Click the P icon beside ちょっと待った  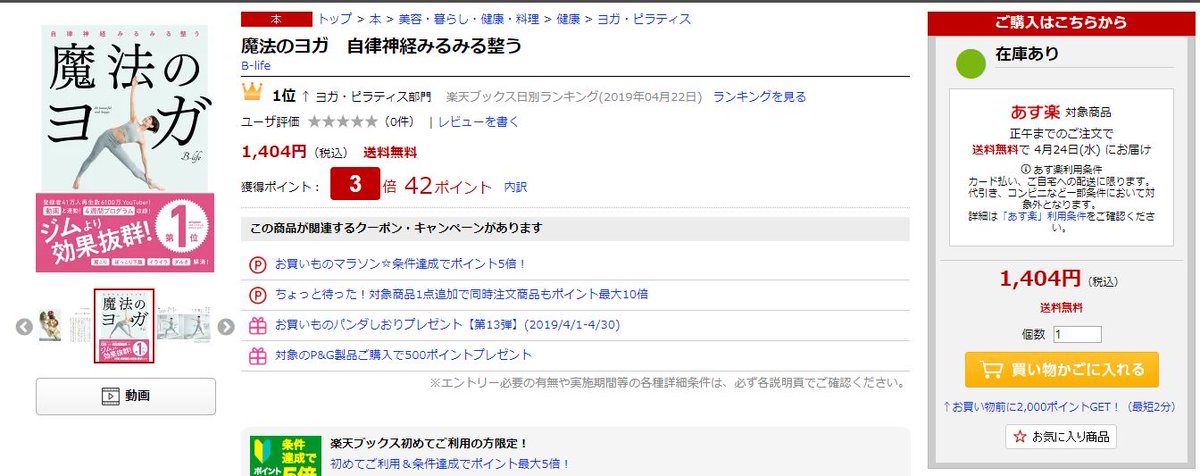[256, 294]
